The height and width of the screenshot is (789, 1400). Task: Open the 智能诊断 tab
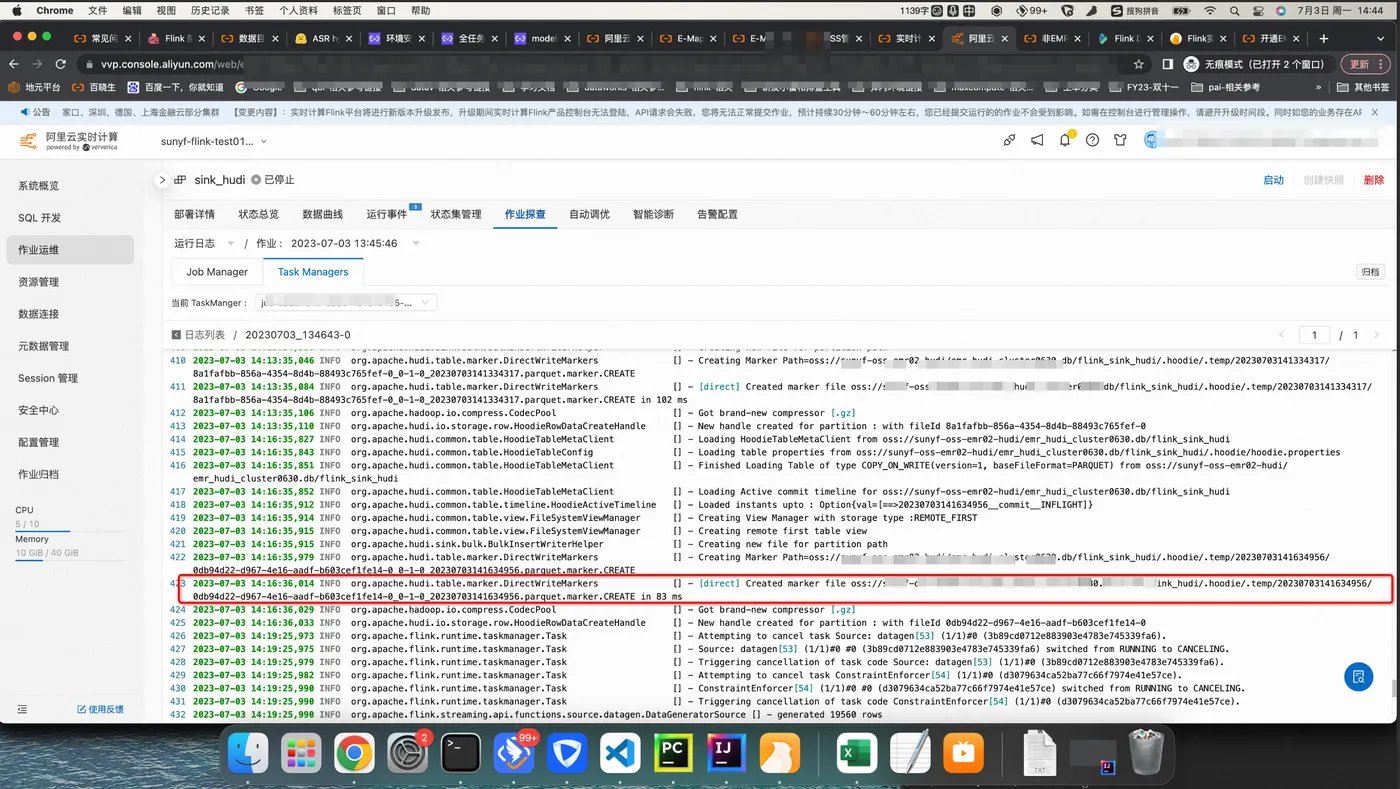click(653, 214)
